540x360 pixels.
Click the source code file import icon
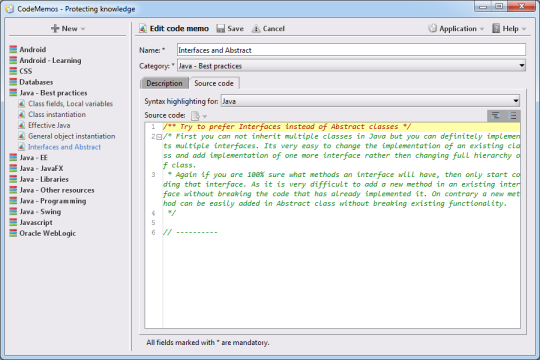(x=195, y=116)
